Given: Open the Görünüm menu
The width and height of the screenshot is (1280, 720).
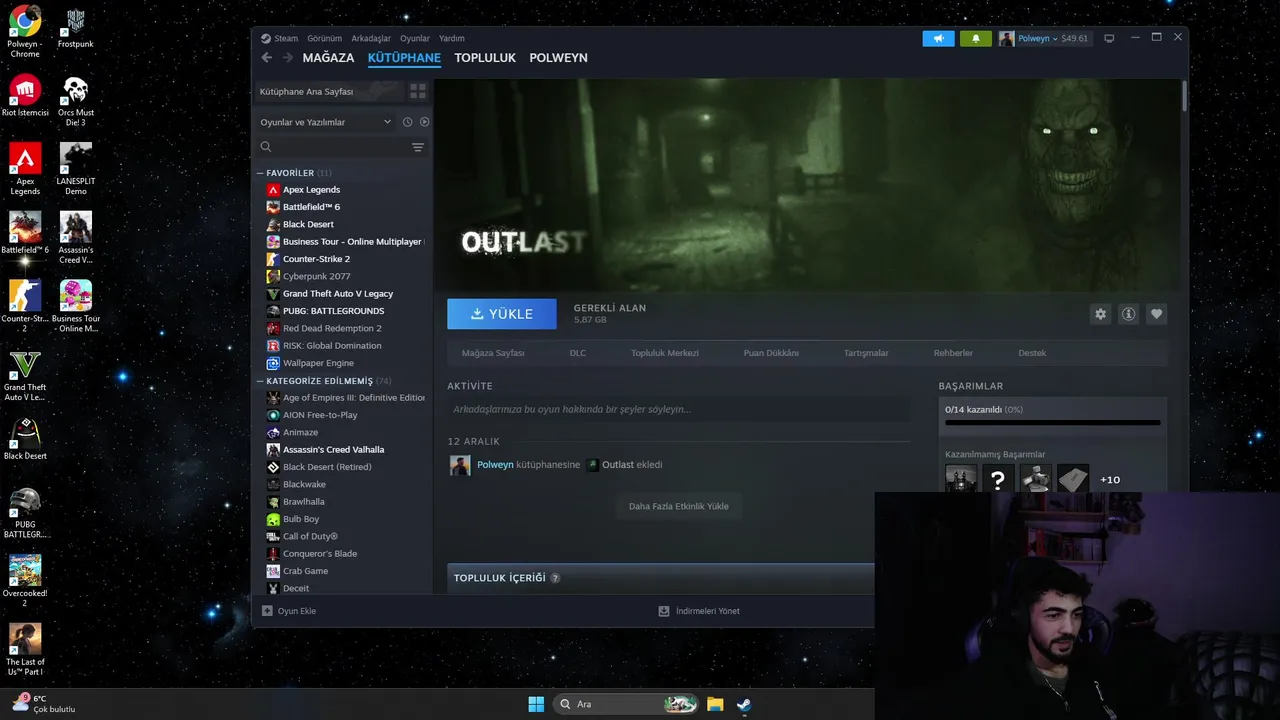Looking at the screenshot, I should point(325,38).
